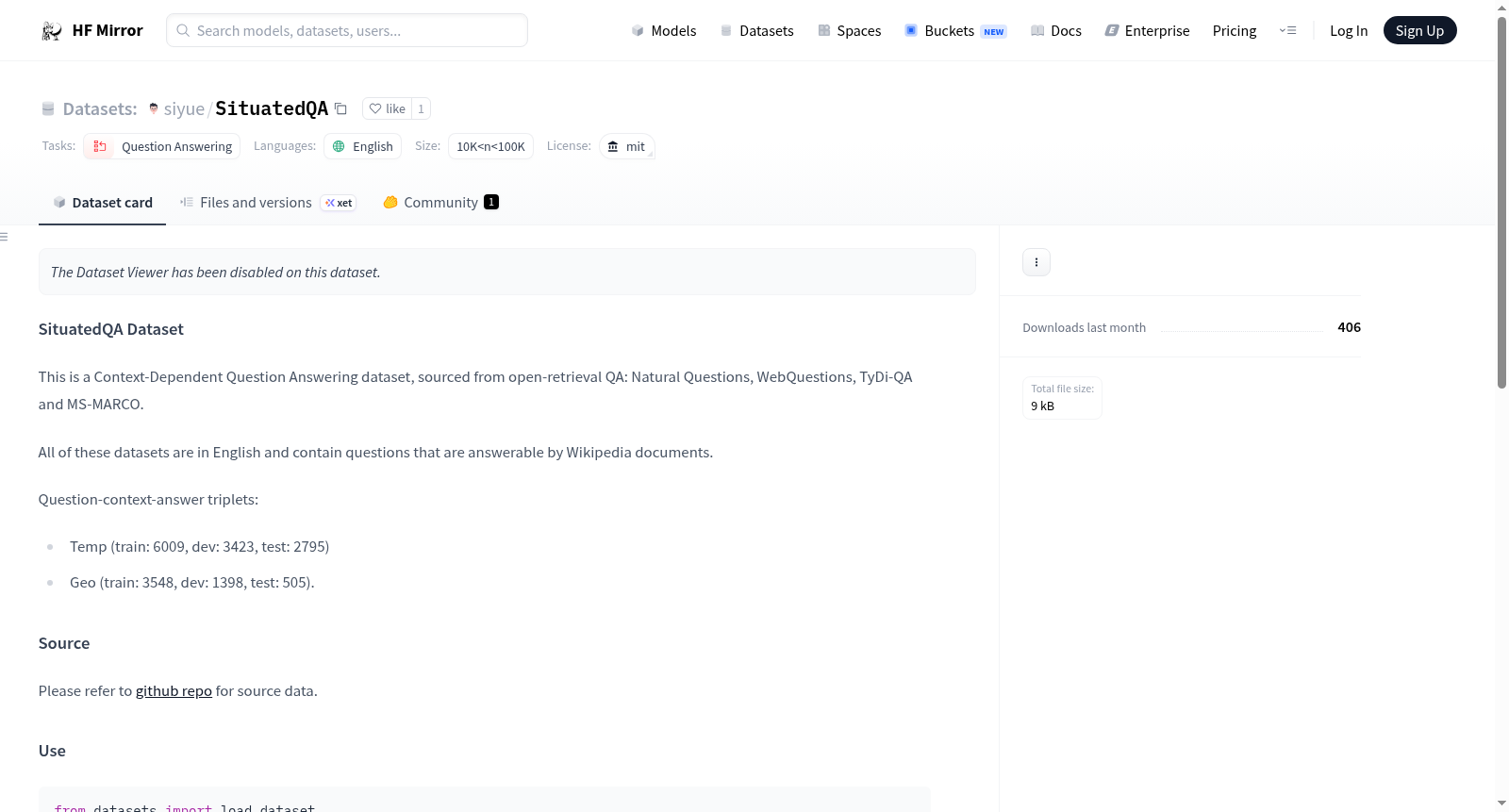
Task: Click the Source heading
Action: point(64,643)
